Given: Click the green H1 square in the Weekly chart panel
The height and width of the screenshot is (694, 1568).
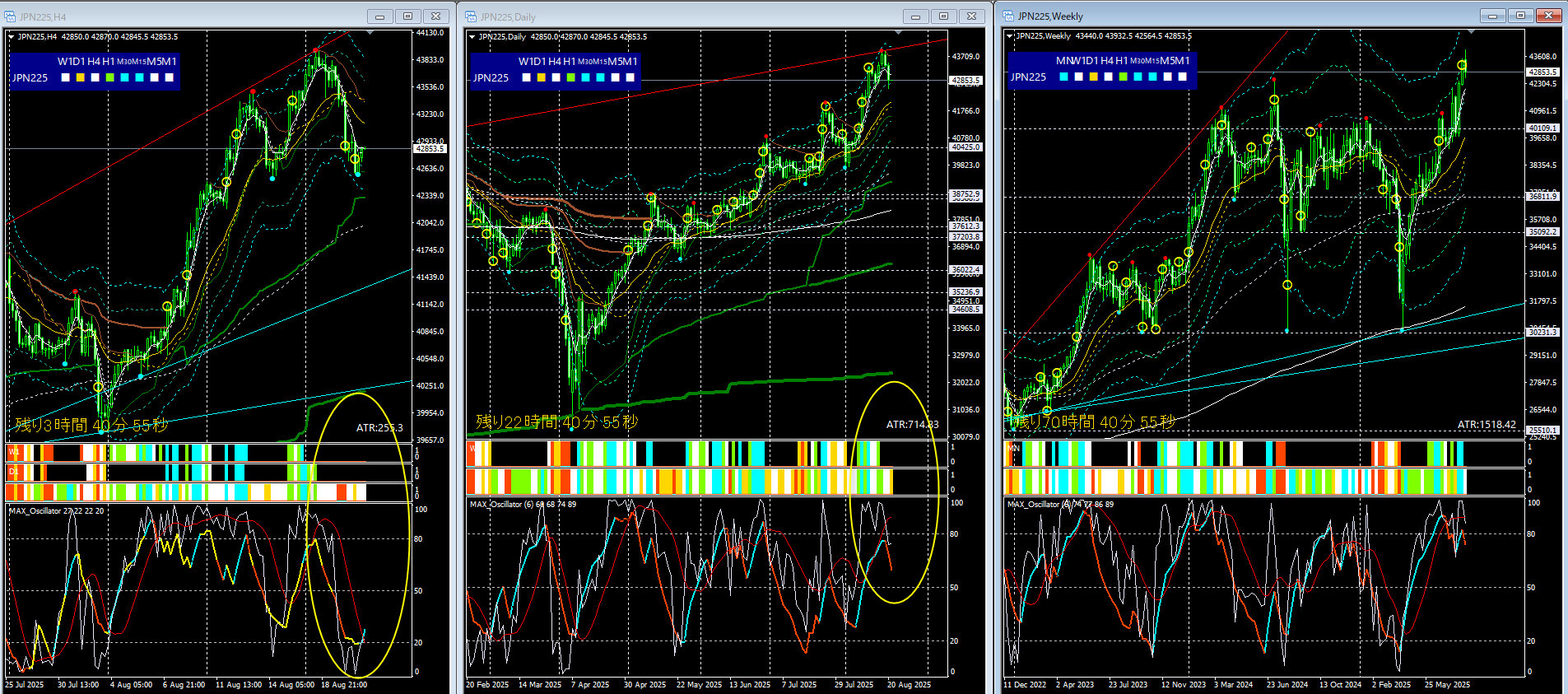Looking at the screenshot, I should (x=1124, y=77).
